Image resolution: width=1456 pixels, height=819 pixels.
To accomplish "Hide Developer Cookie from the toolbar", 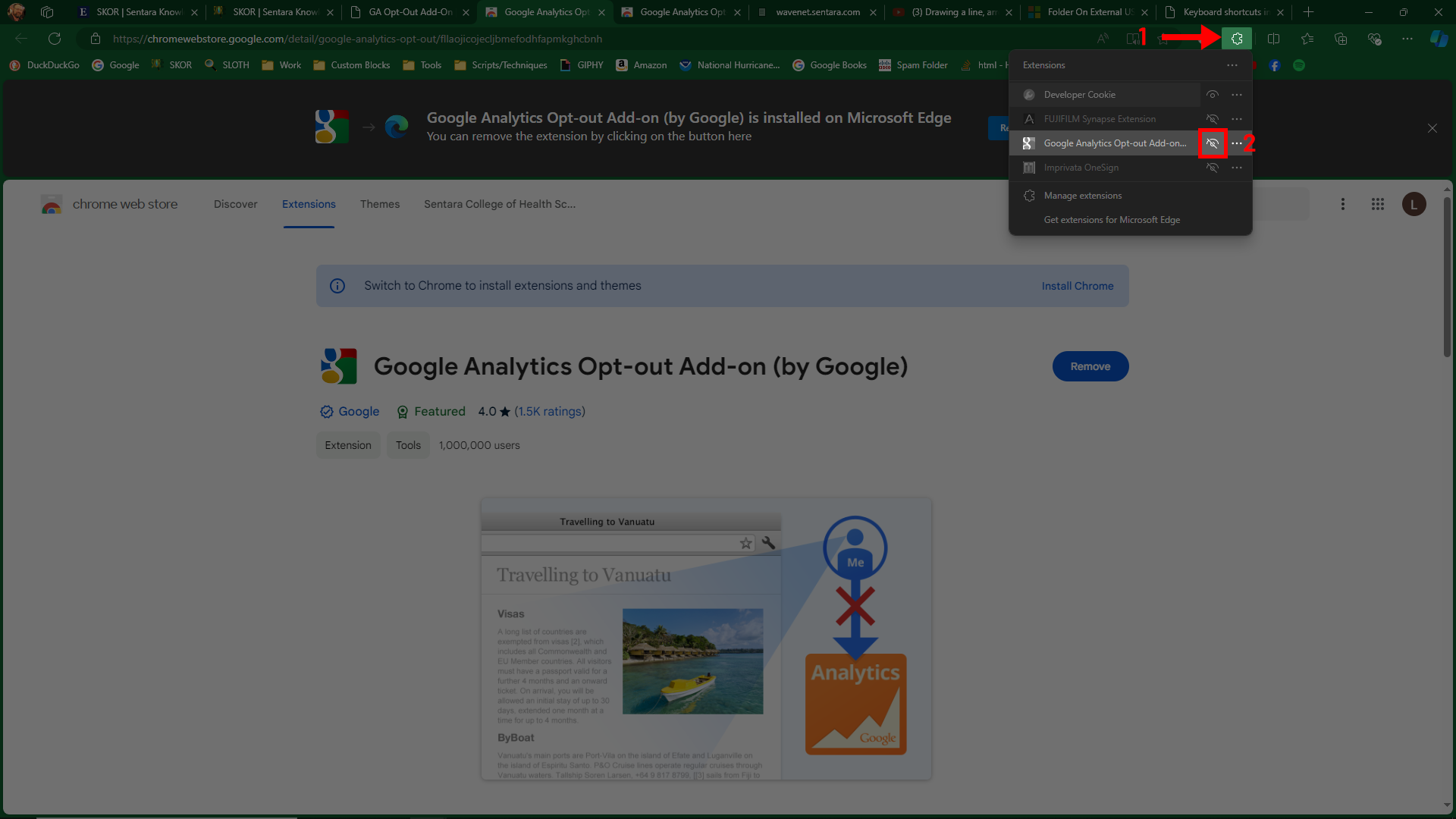I will click(x=1213, y=95).
